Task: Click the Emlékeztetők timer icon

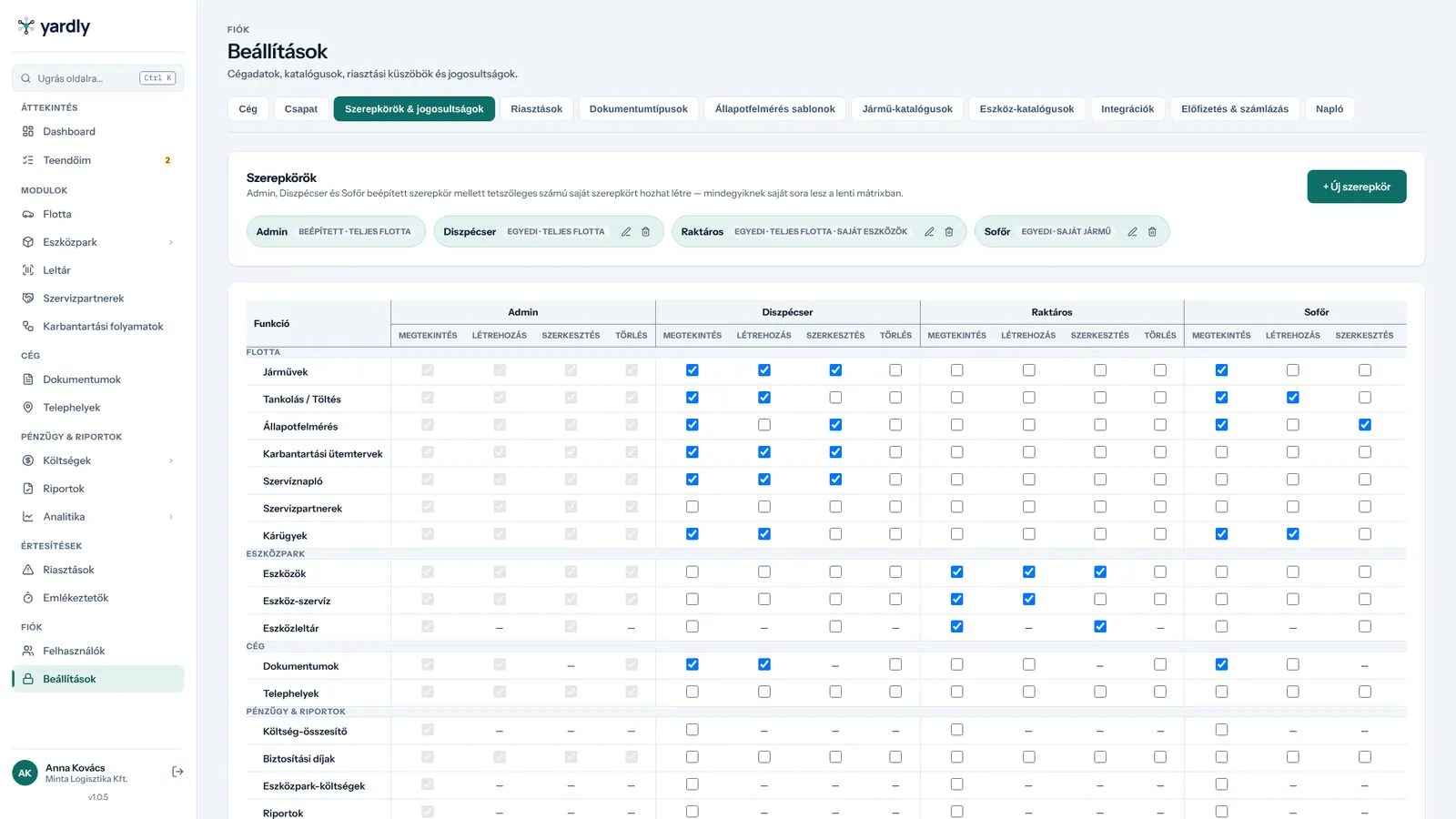Action: [x=28, y=598]
